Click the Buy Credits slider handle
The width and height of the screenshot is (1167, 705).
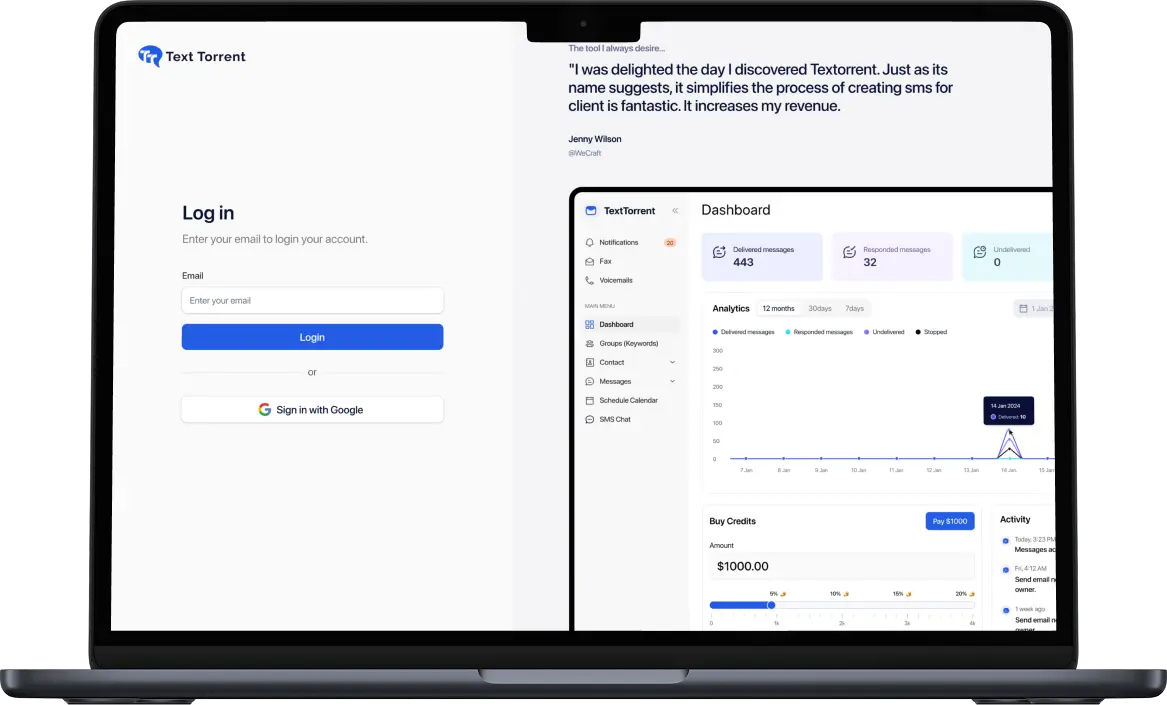(771, 605)
